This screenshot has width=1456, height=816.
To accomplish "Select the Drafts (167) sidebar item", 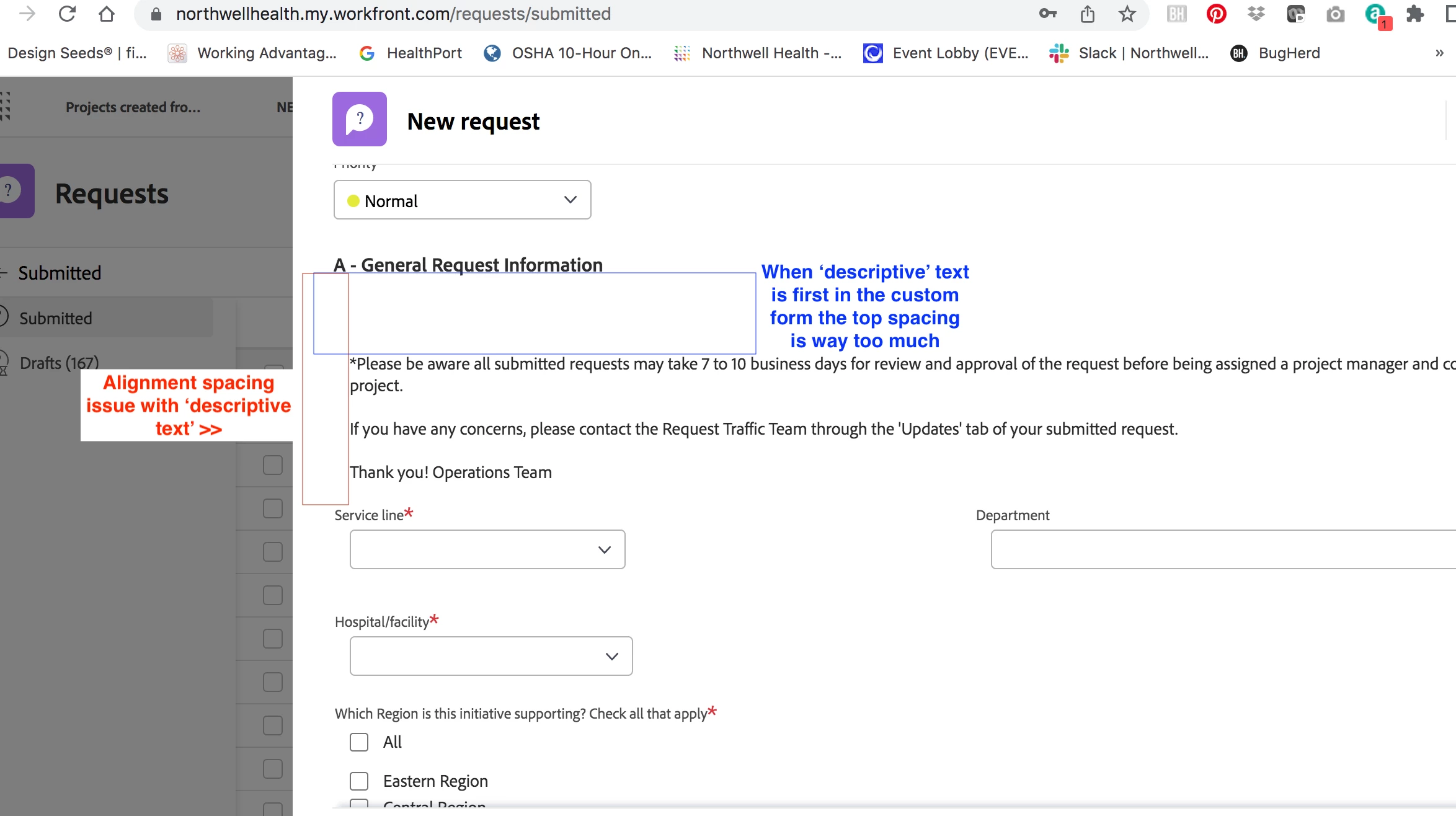I will (x=59, y=363).
